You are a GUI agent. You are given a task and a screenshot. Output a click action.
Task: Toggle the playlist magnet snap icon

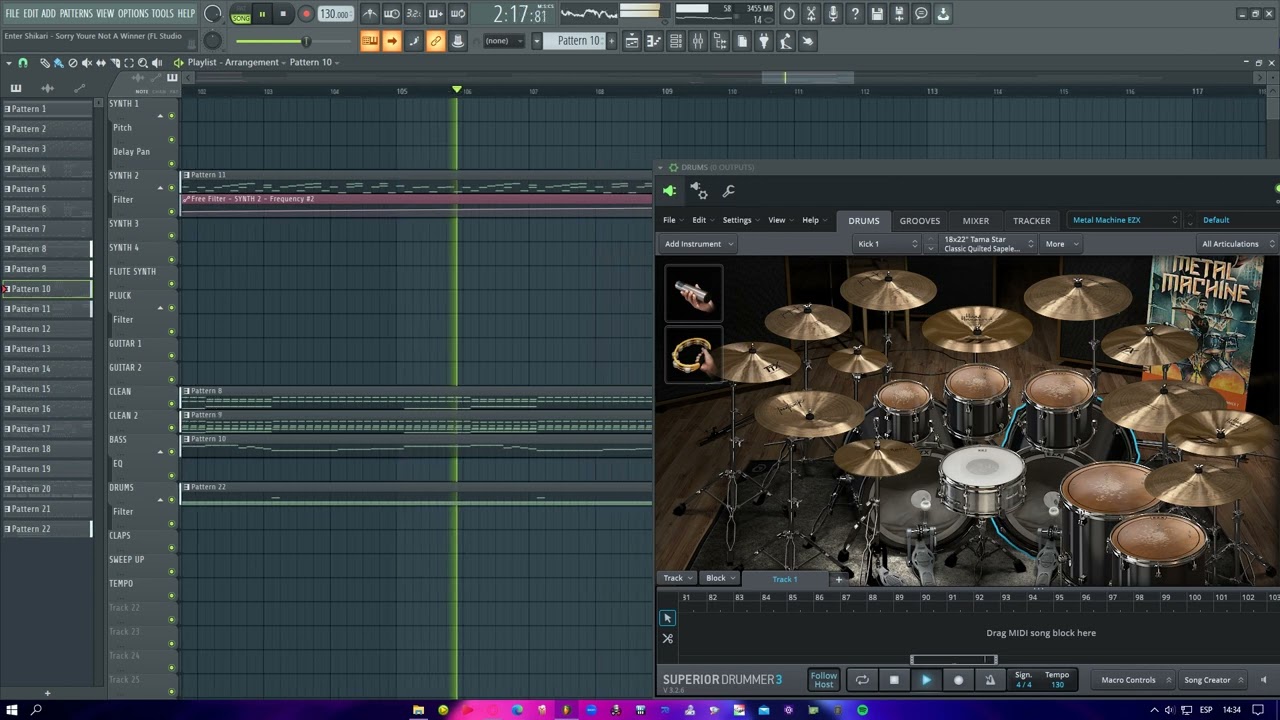pos(23,63)
